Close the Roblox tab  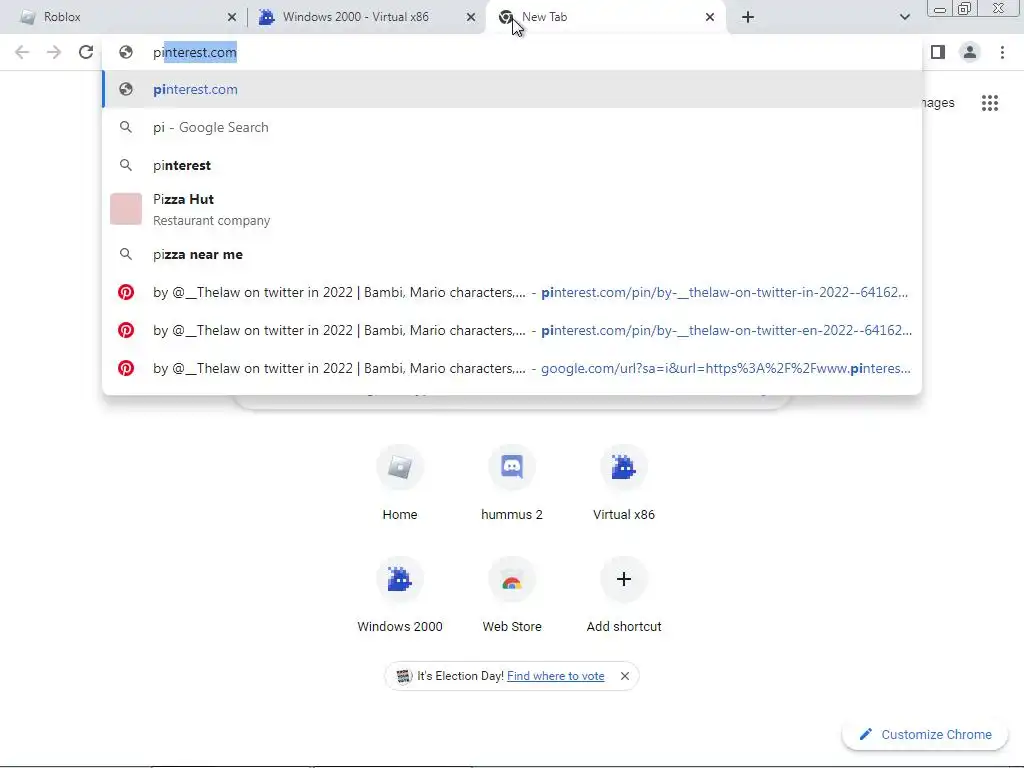coord(232,17)
